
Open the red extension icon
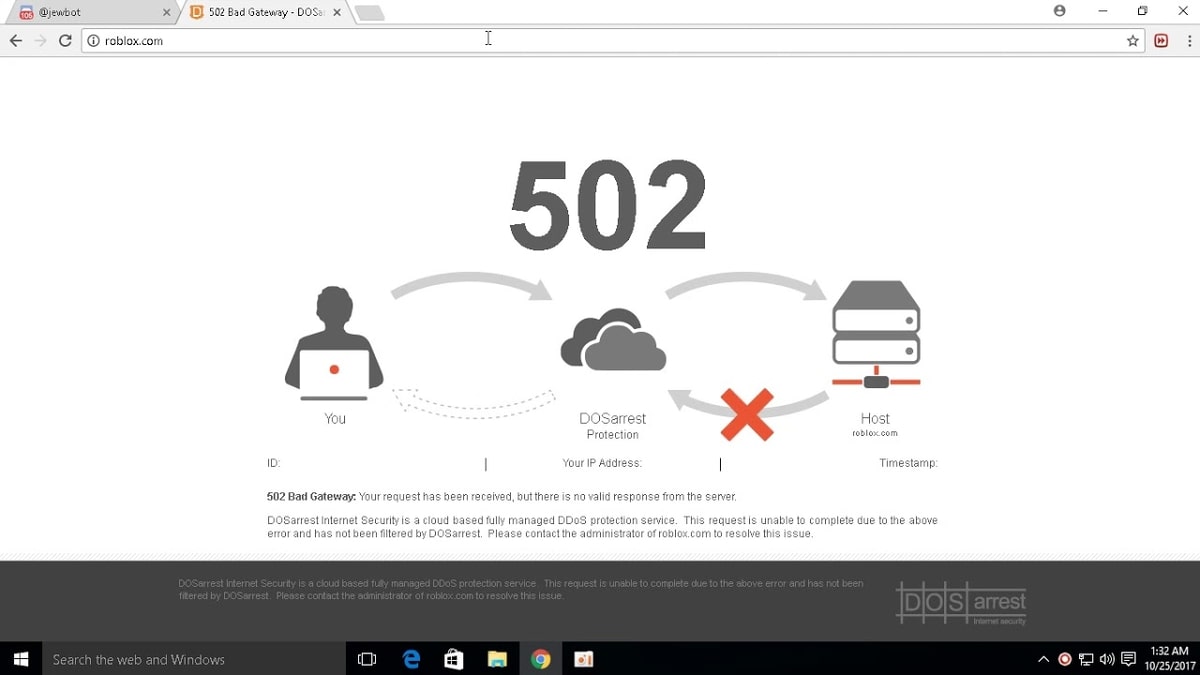click(1161, 41)
